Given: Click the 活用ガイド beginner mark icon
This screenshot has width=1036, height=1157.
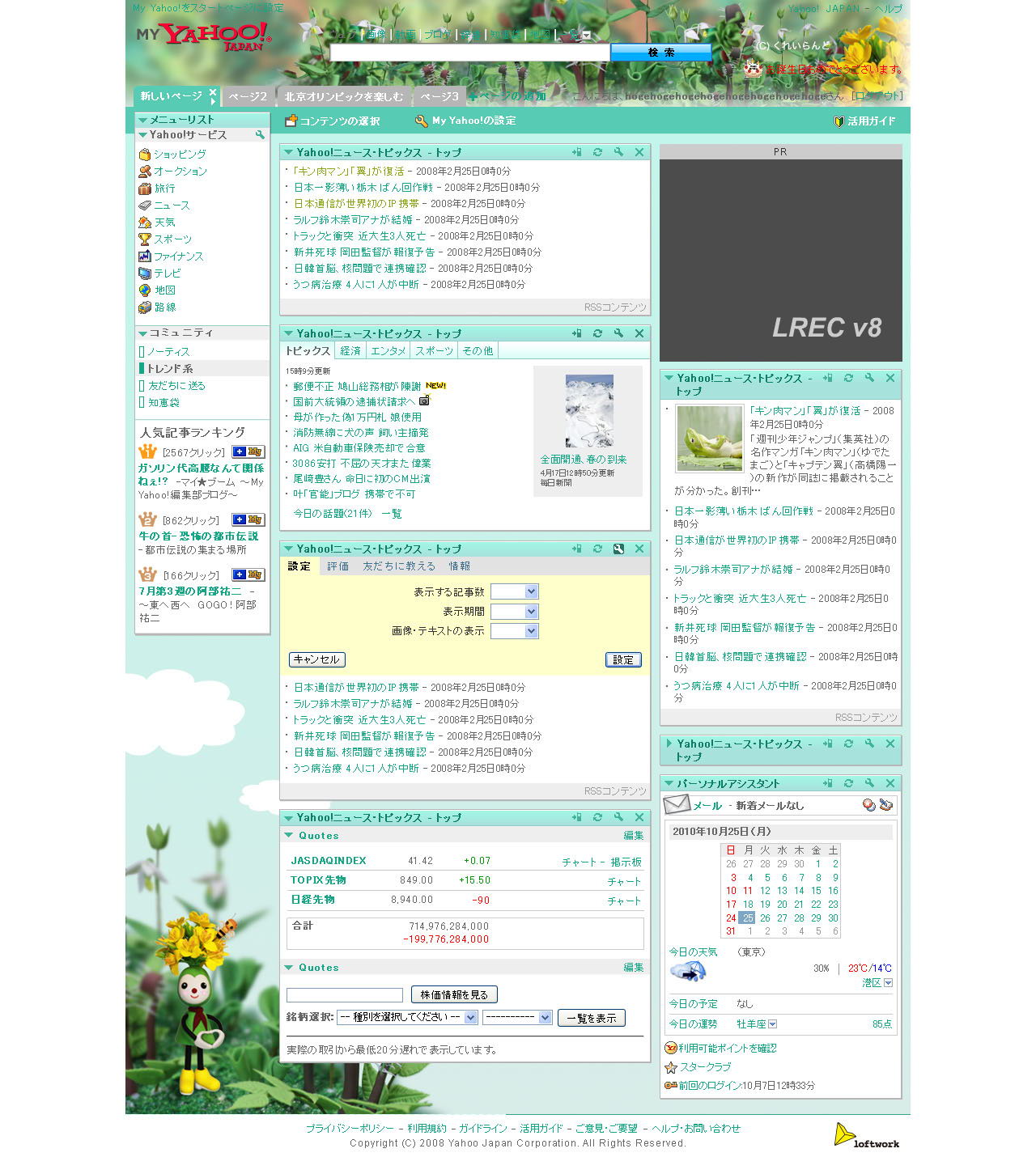Looking at the screenshot, I should point(839,121).
